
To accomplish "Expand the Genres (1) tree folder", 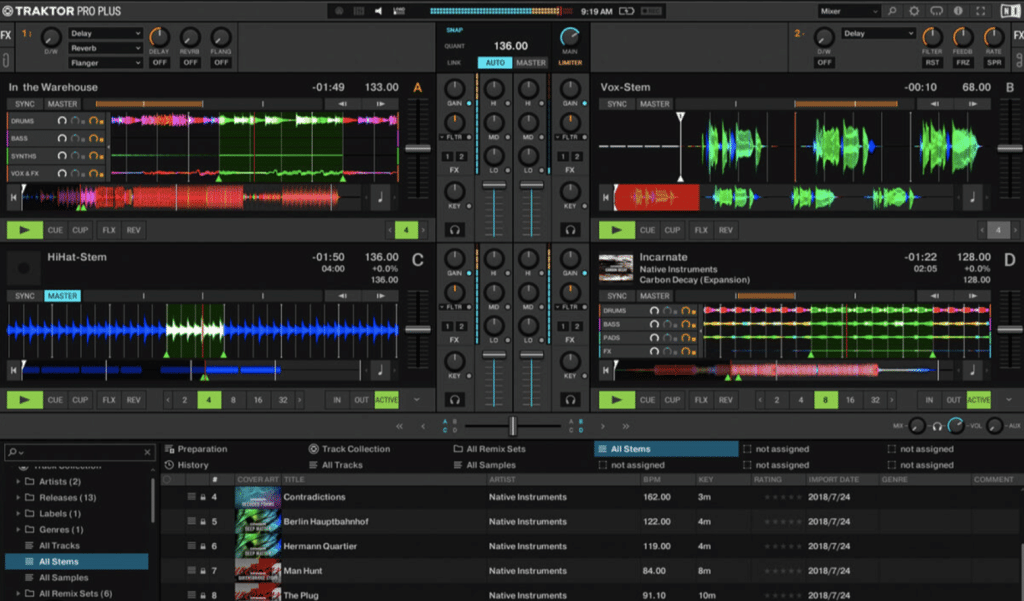I will pyautogui.click(x=18, y=530).
